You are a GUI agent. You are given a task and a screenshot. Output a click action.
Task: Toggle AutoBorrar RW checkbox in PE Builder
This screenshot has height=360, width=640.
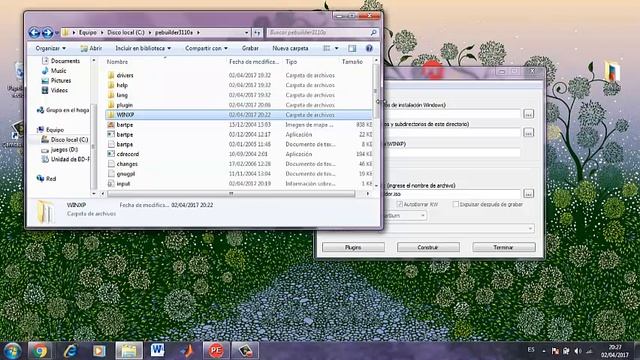click(400, 204)
